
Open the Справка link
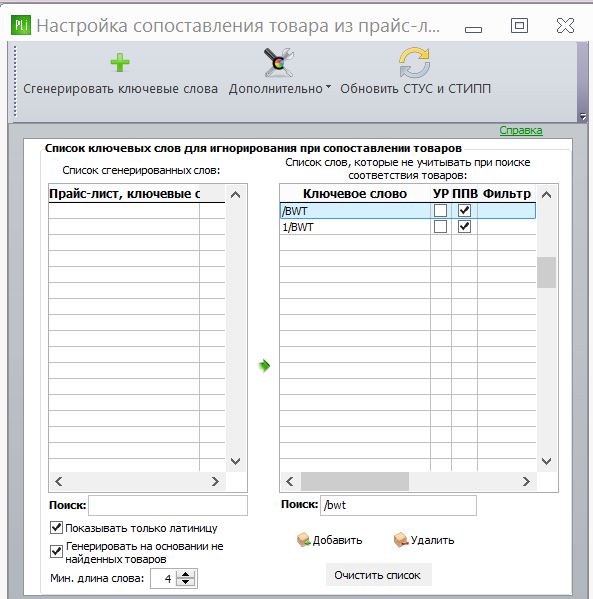[521, 130]
